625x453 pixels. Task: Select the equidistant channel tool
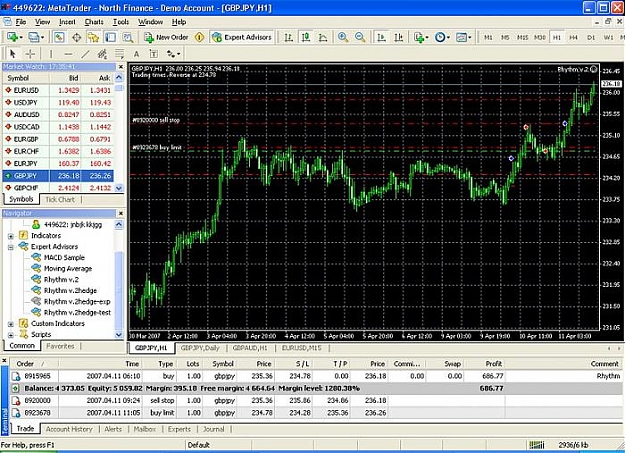click(x=102, y=53)
